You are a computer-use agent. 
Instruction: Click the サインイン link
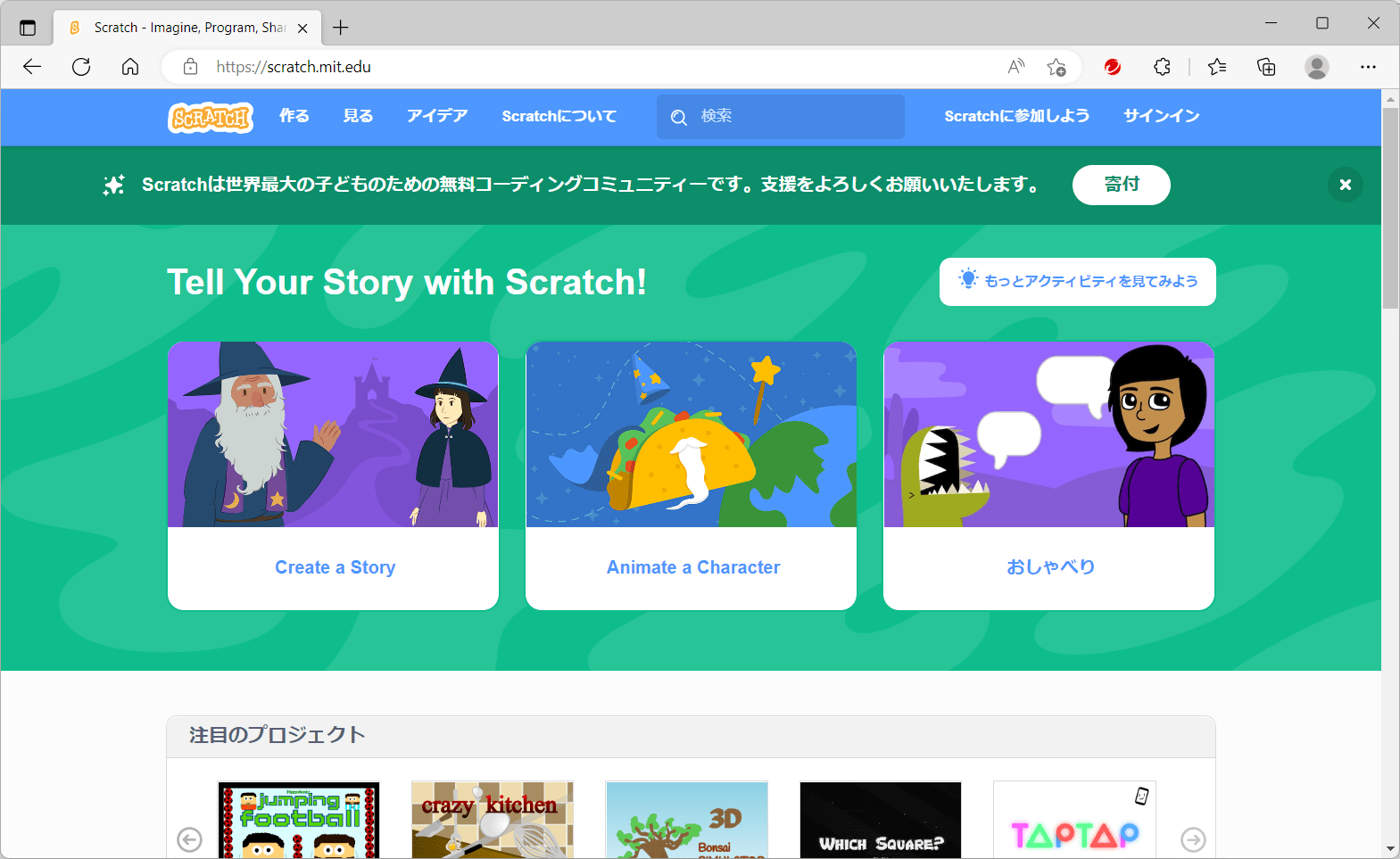(x=1161, y=116)
